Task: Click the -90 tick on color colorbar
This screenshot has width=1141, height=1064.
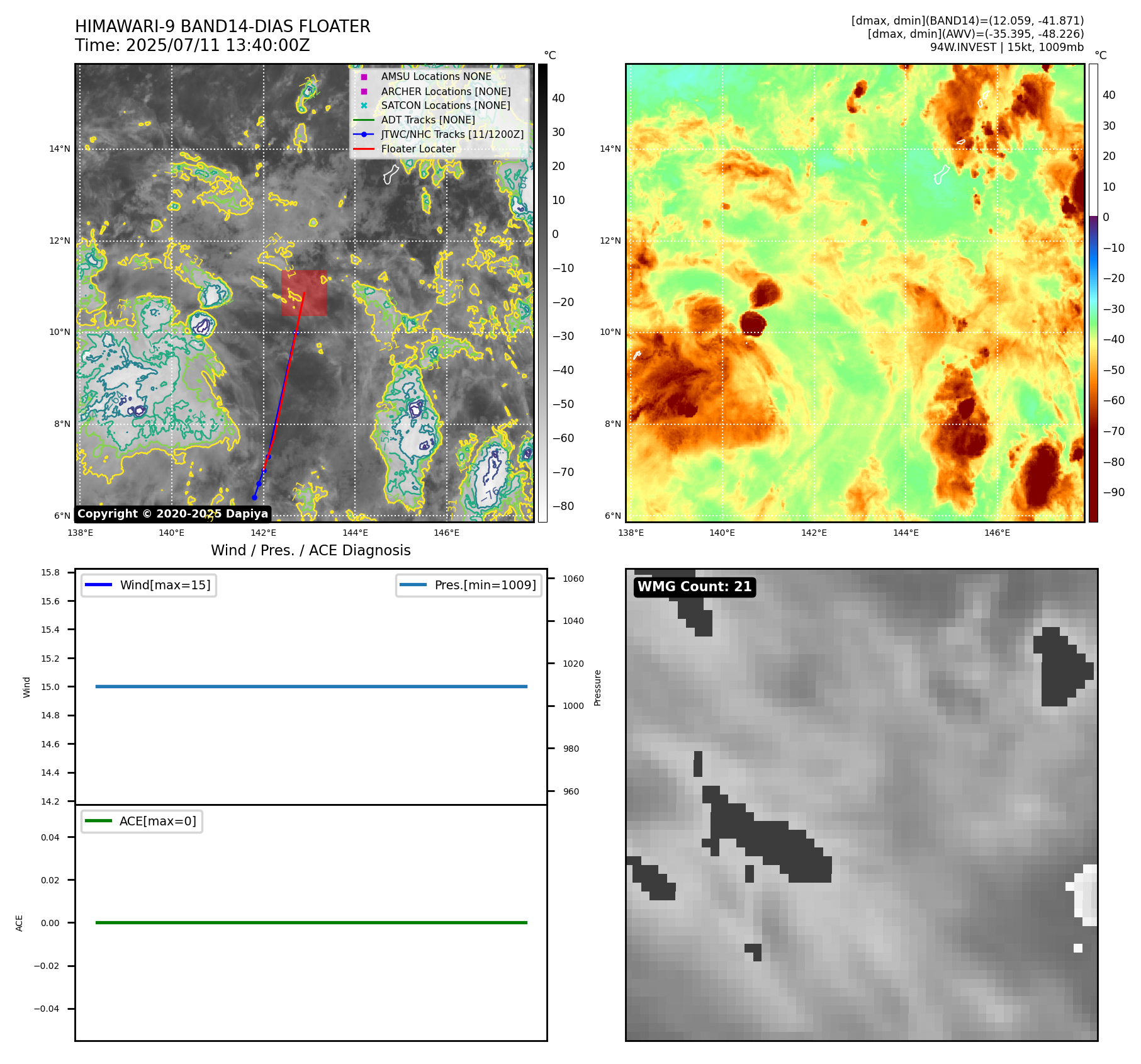Action: [x=1114, y=492]
